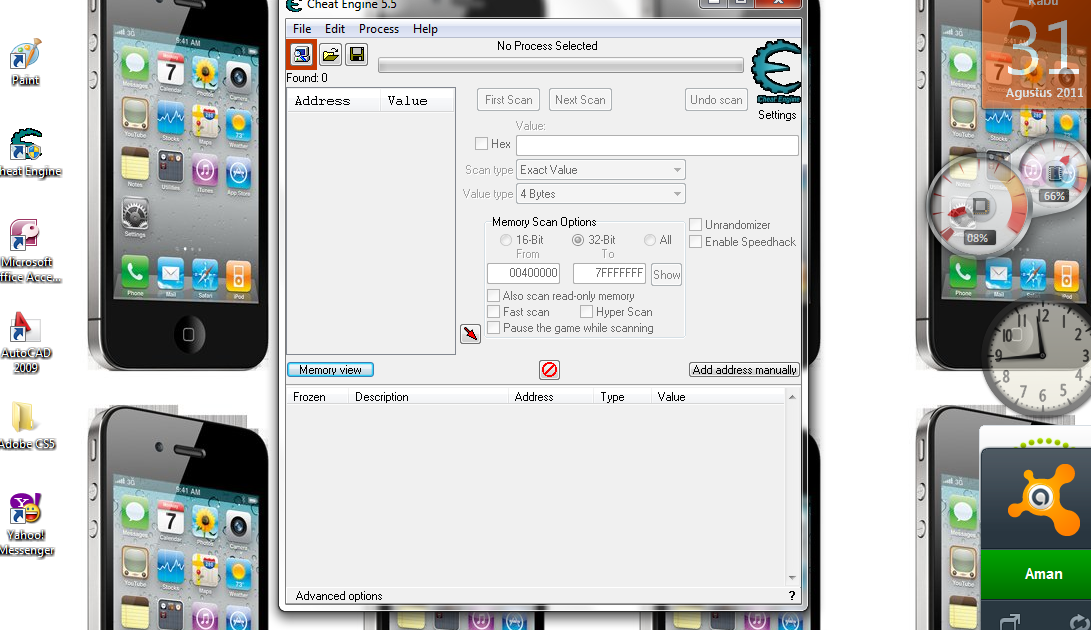This screenshot has height=630, width=1091.
Task: Toggle Fast scan checkbox
Action: point(494,312)
